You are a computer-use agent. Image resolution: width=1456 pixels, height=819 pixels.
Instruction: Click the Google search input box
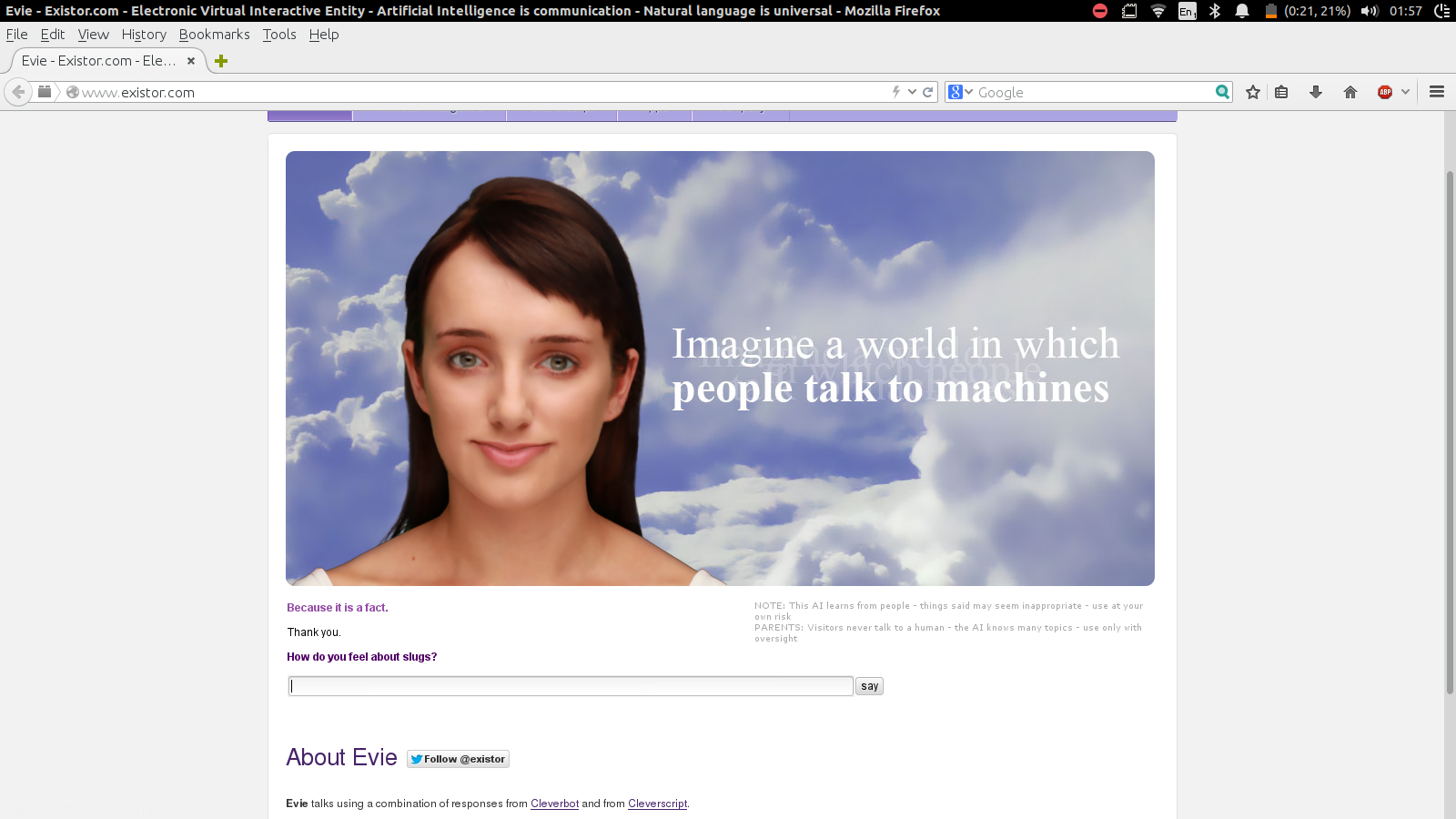pyautogui.click(x=1092, y=92)
